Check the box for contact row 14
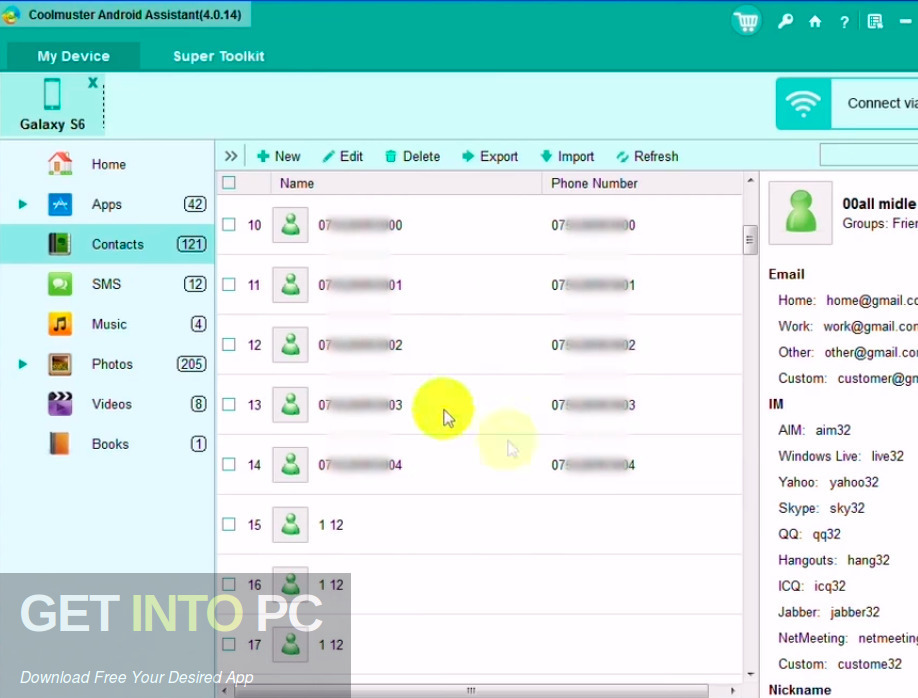 coord(229,465)
